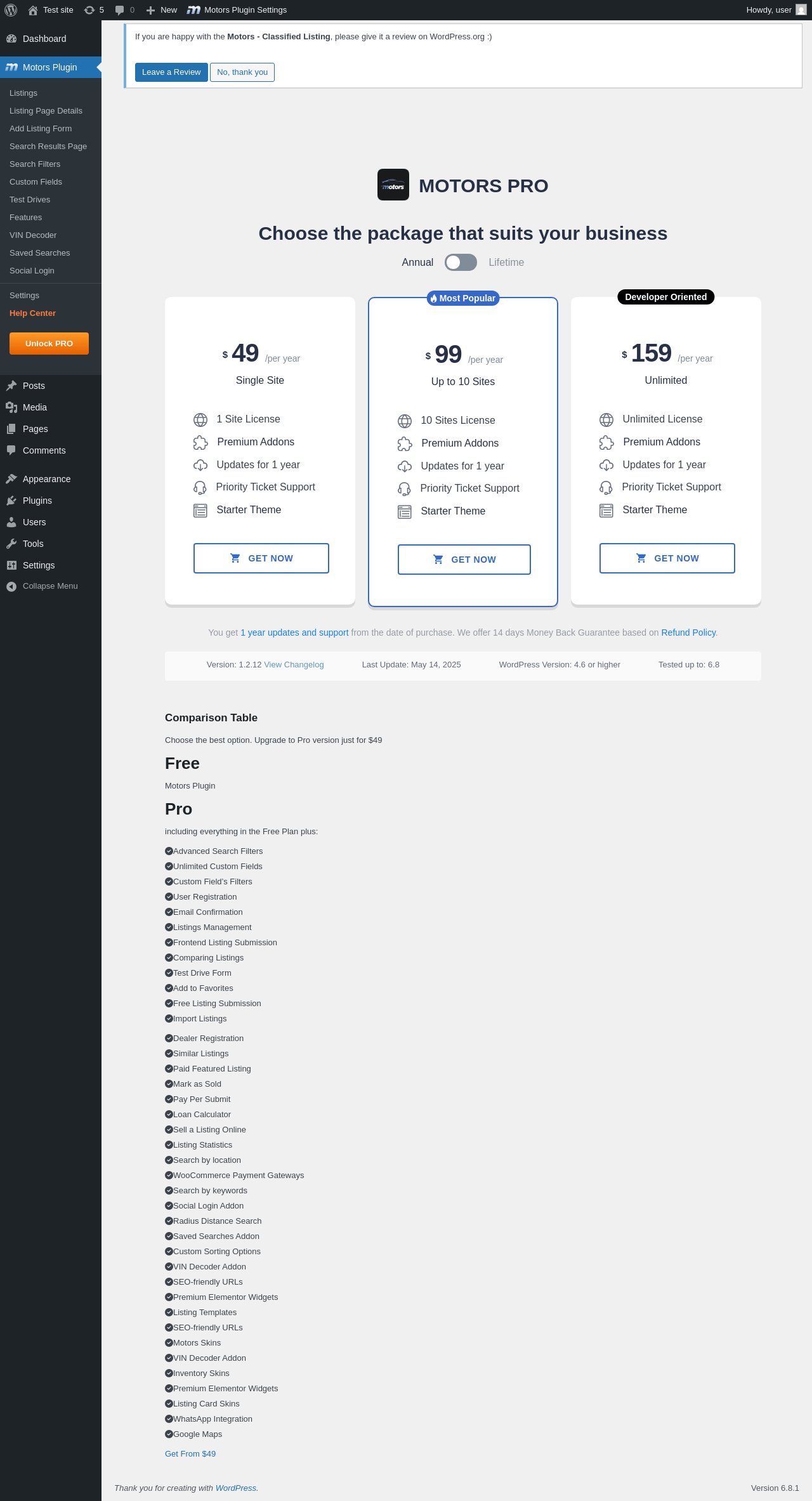Click 1 year updates and support link
This screenshot has height=1501, width=812.
coord(294,633)
